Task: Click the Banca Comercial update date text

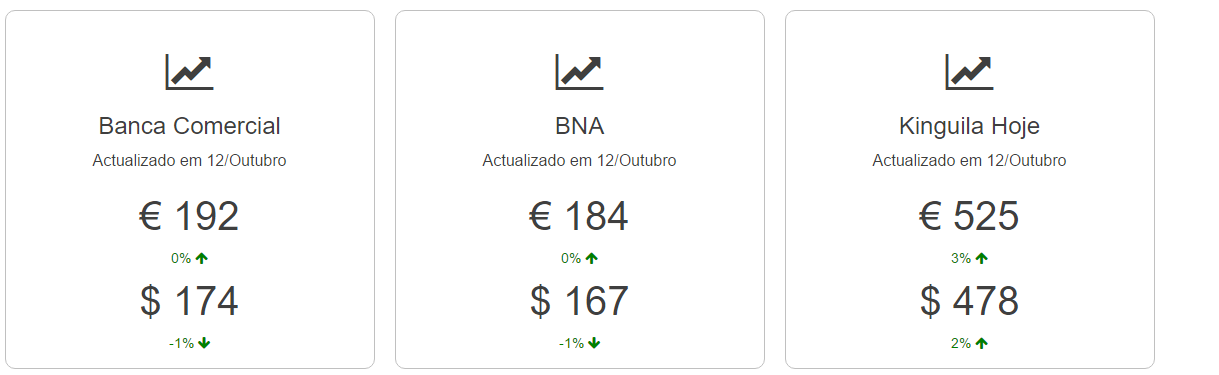Action: pos(190,160)
